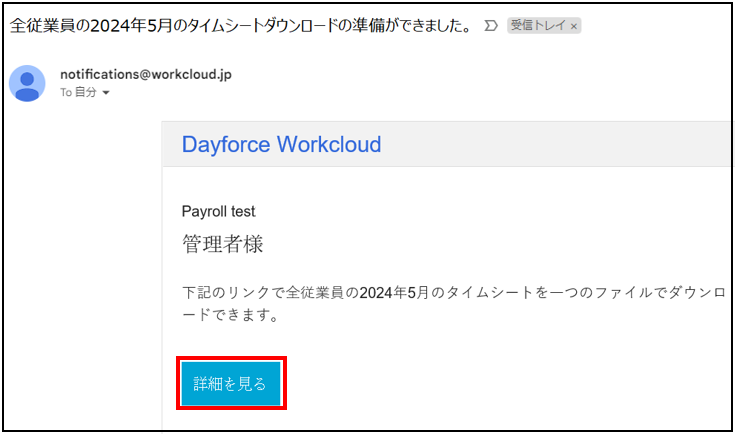This screenshot has width=735, height=434.
Task: Expand recipient details arrow next to To 自分
Action: click(x=106, y=93)
